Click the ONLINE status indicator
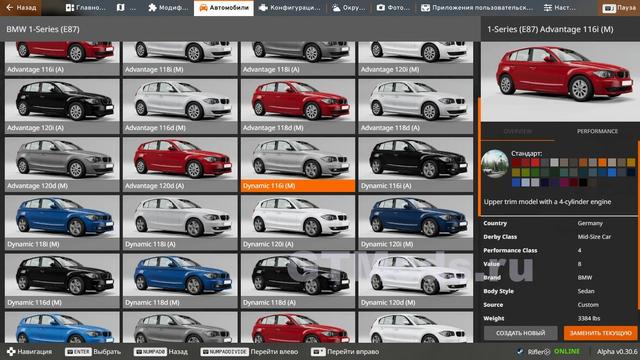 click(x=567, y=351)
